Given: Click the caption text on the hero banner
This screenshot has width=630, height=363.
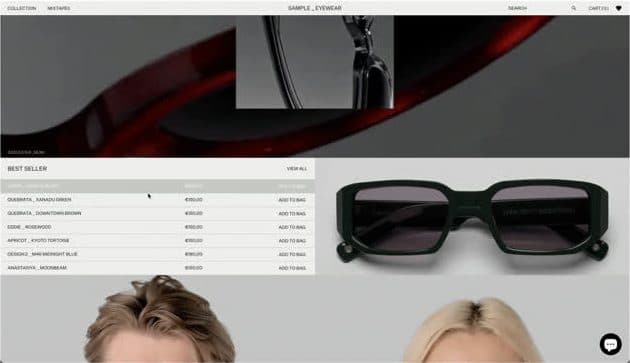Looking at the screenshot, I should pos(26,152).
